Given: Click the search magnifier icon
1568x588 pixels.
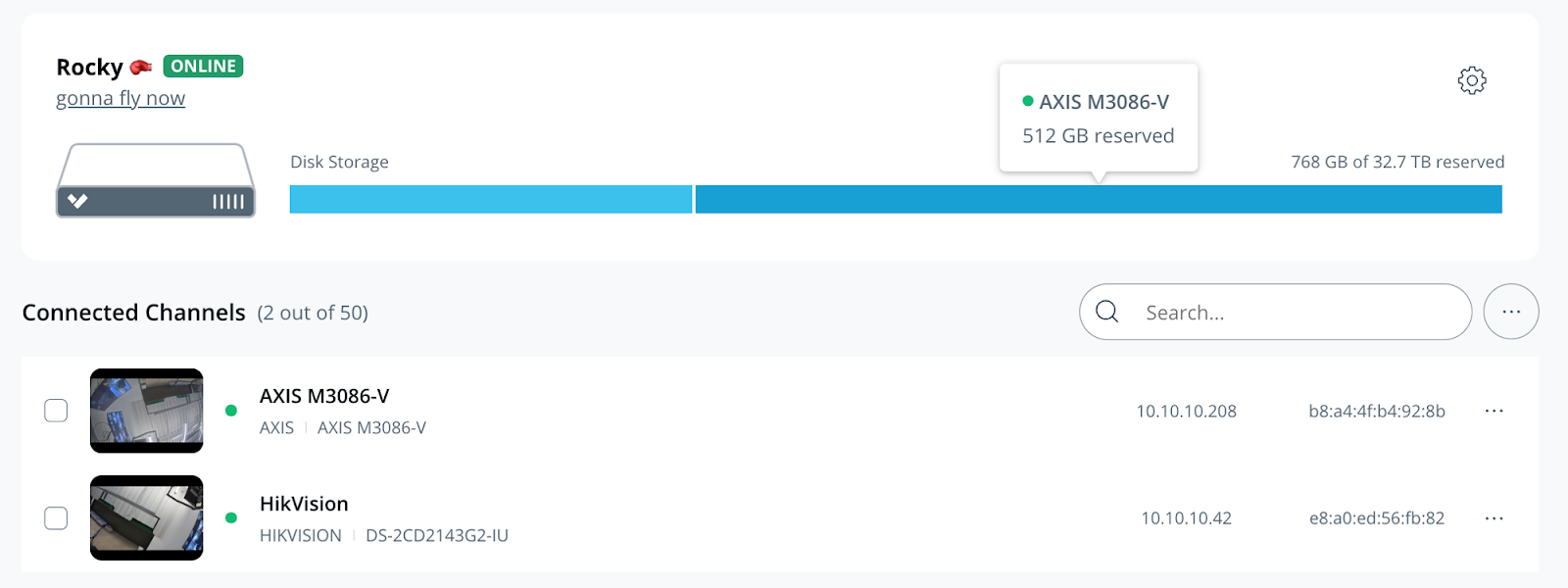Looking at the screenshot, I should coord(1107,312).
